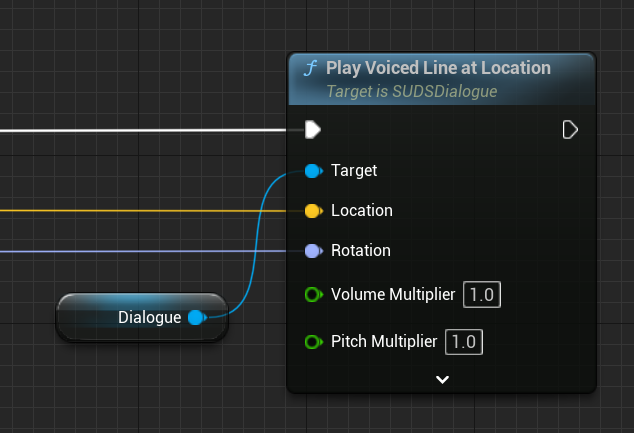Expand the node's advanced pins chevron

pos(442,380)
